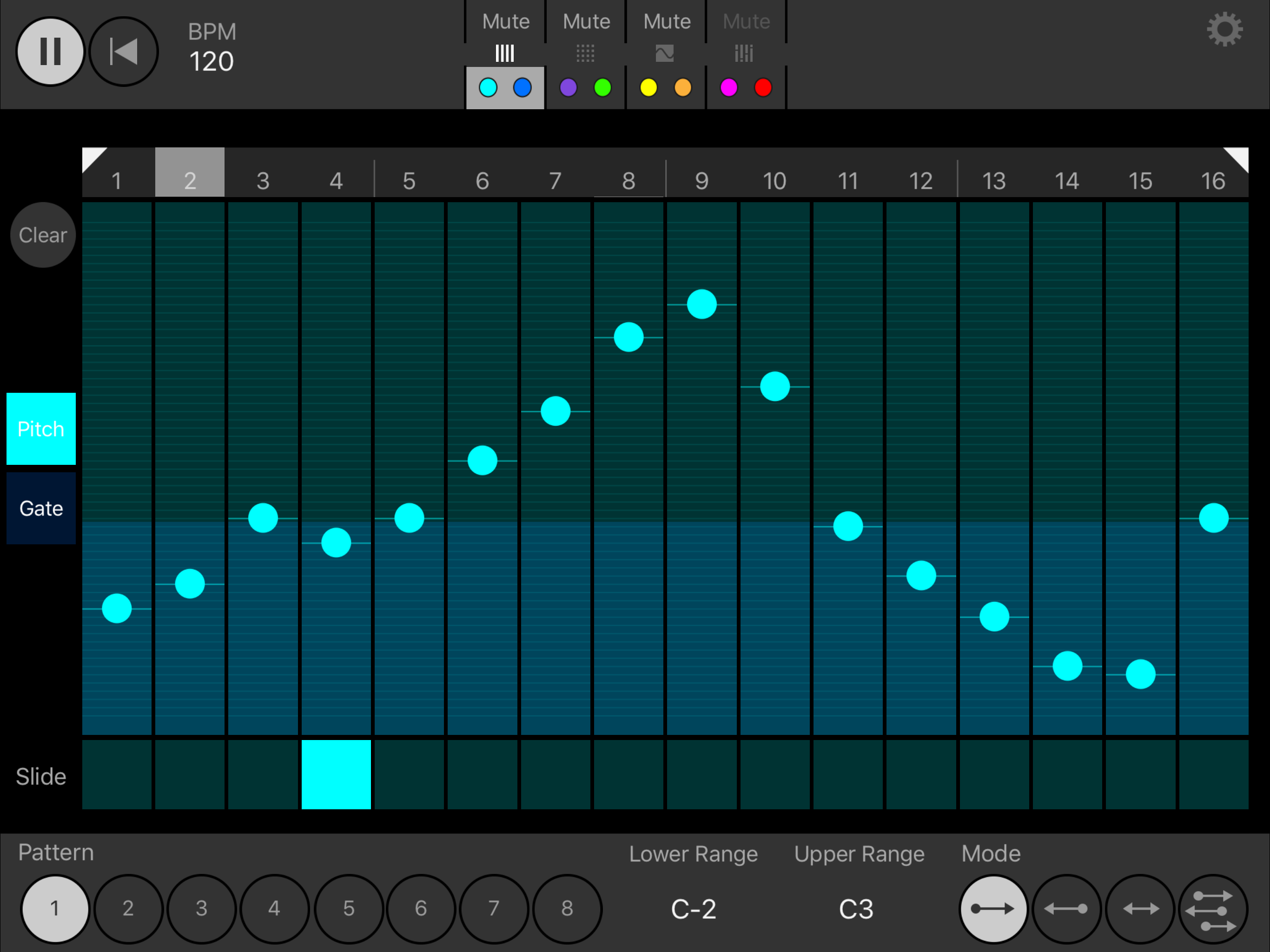
Task: Toggle slide on step 4
Action: click(336, 774)
